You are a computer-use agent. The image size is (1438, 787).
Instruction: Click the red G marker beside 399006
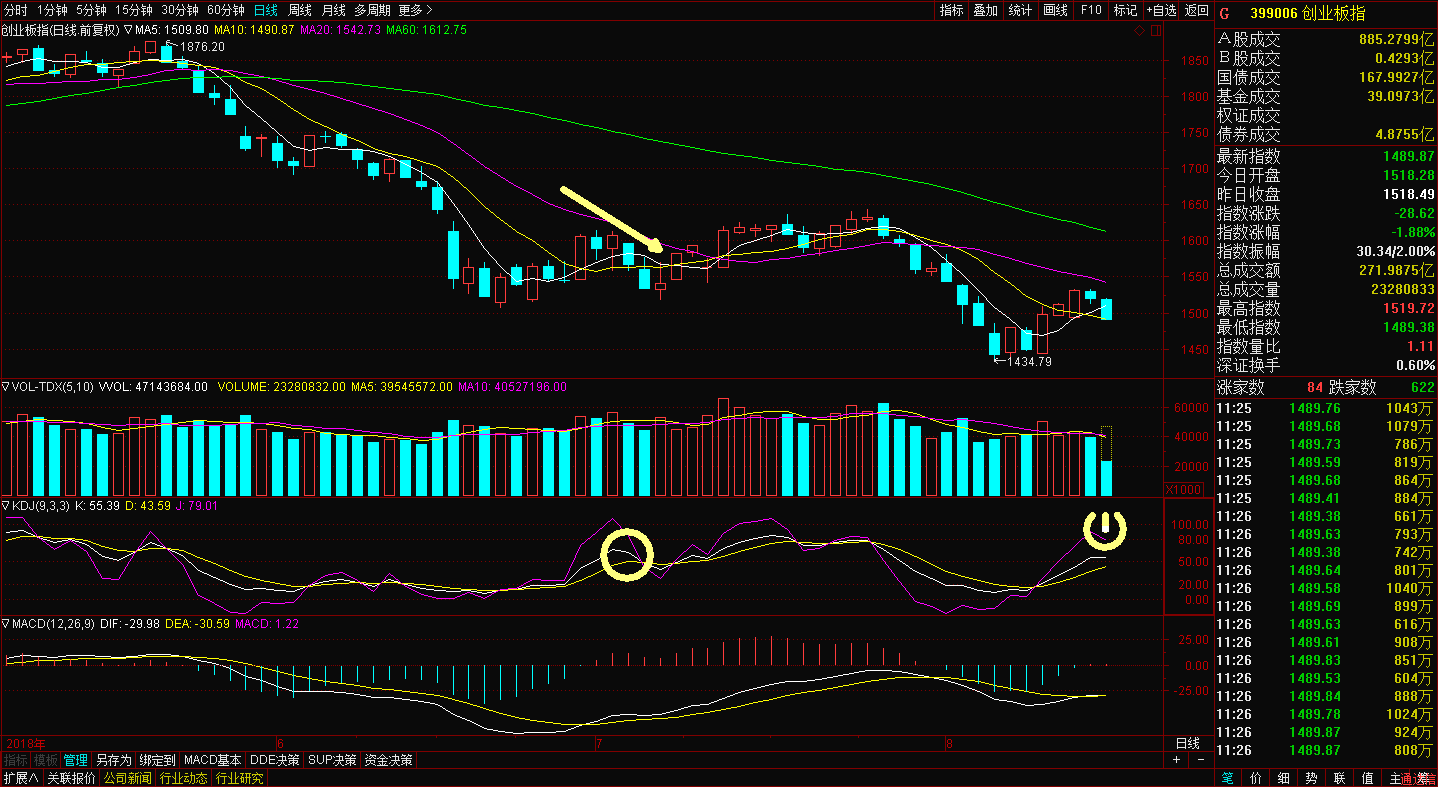pyautogui.click(x=1224, y=12)
